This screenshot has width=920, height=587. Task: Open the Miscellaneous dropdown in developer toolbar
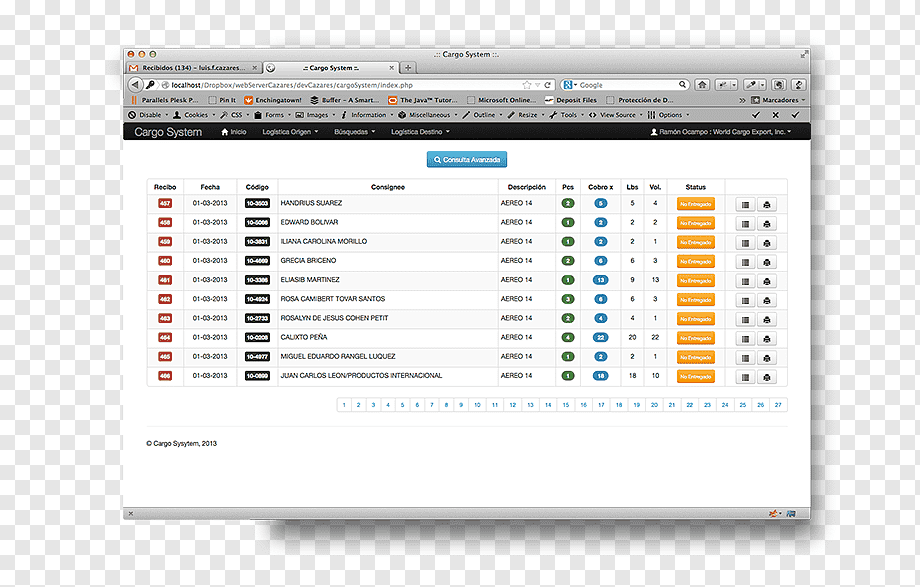click(428, 115)
